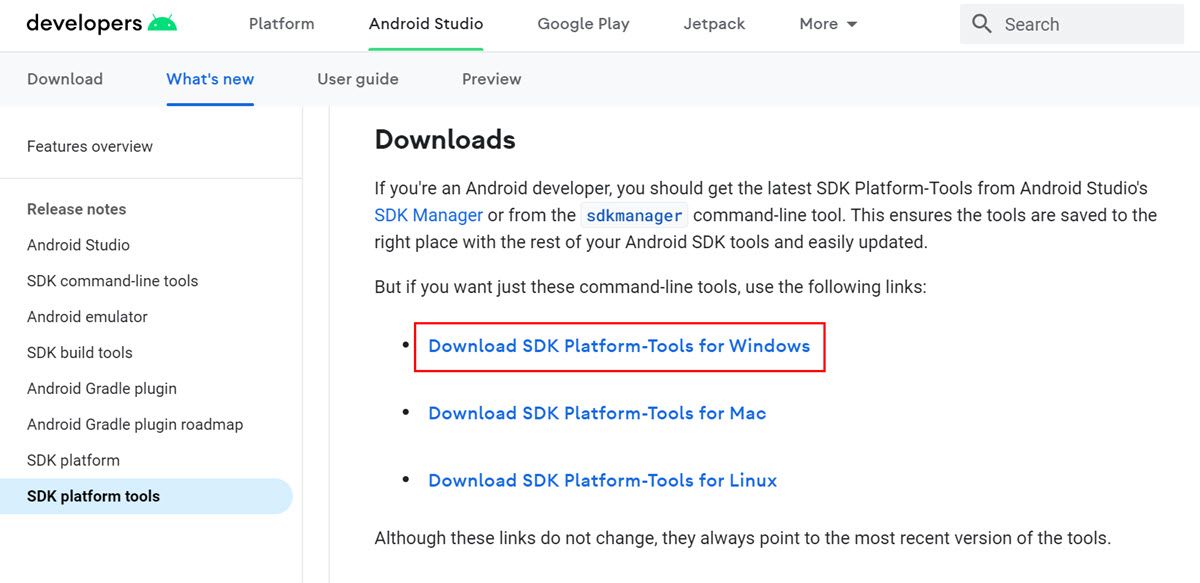Download SDK Platform-Tools for Linux
This screenshot has width=1200, height=583.
click(x=602, y=480)
